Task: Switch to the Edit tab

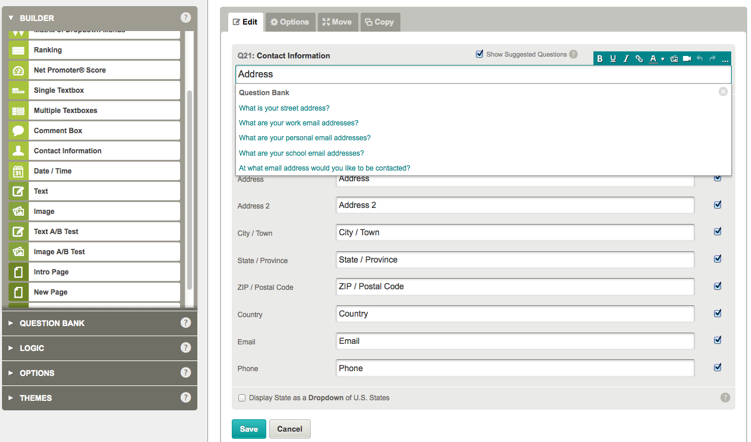Action: [245, 22]
